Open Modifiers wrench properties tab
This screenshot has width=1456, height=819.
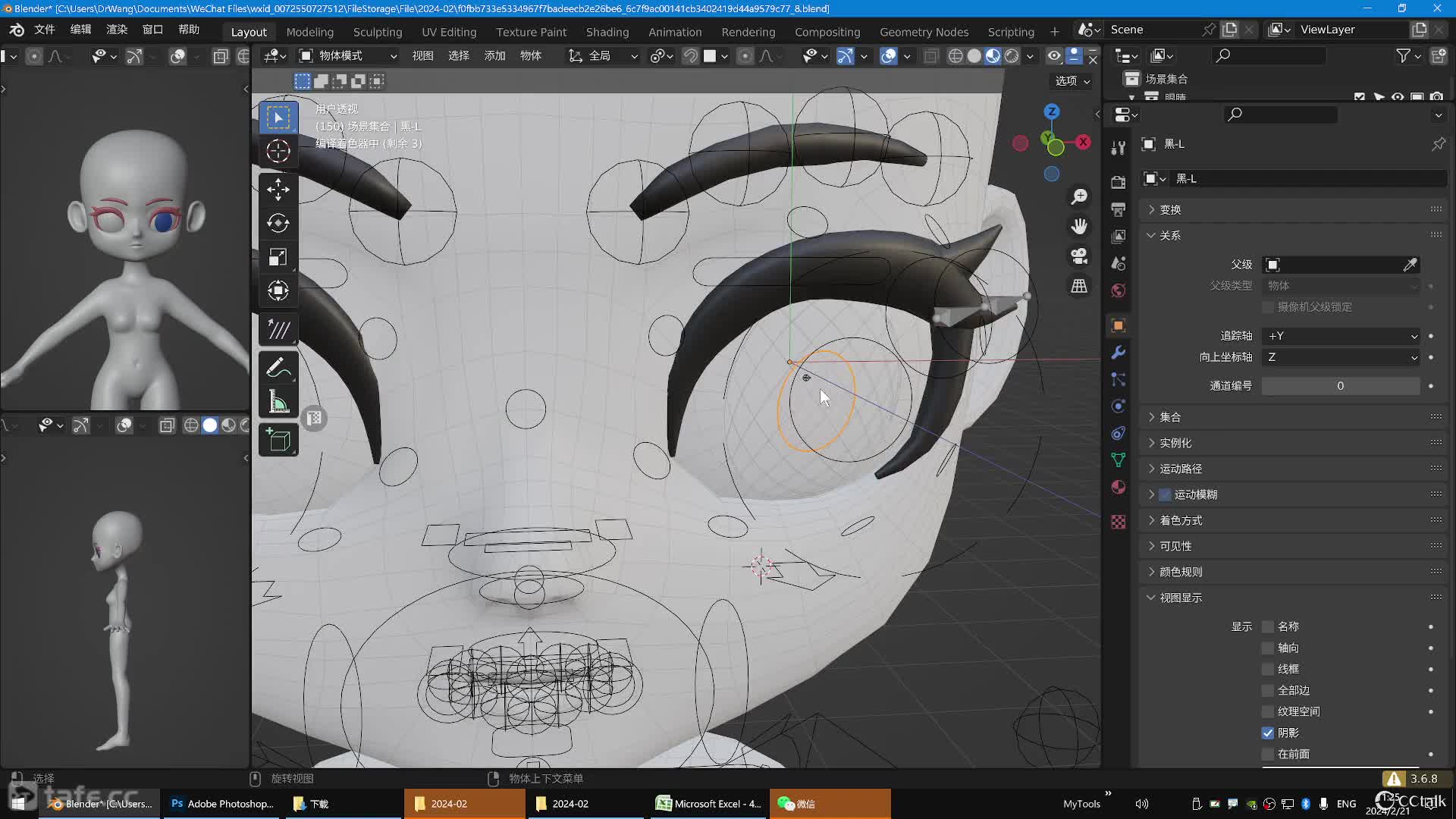(1118, 353)
